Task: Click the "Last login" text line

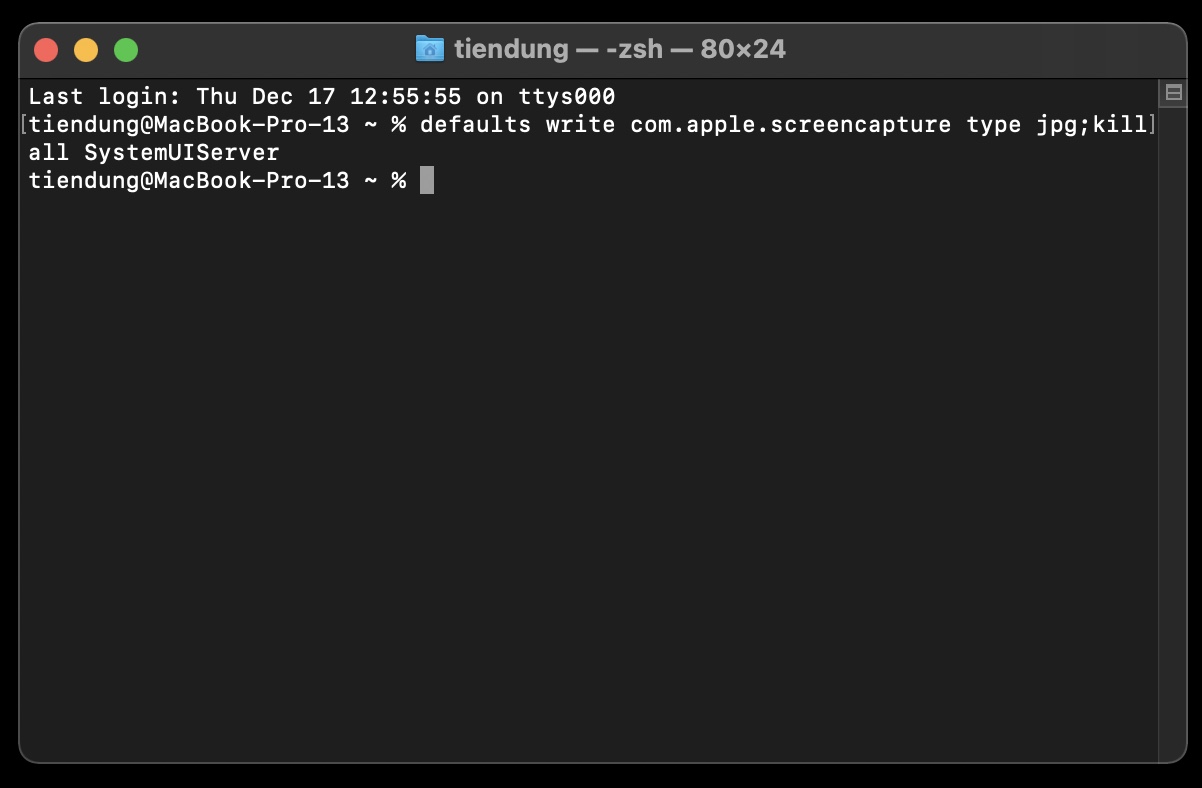Action: [x=321, y=97]
